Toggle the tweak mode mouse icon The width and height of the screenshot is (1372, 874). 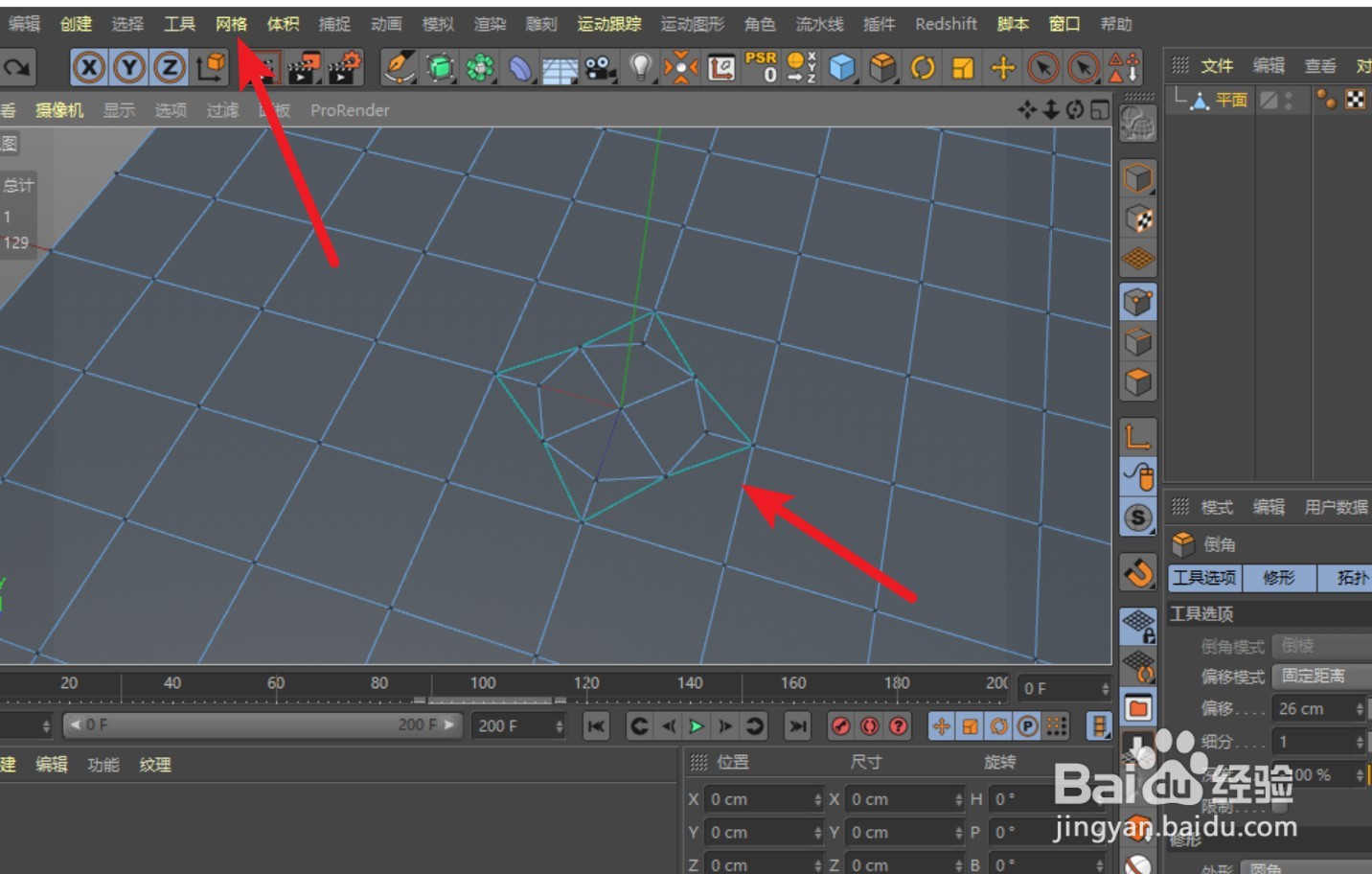tap(1138, 476)
